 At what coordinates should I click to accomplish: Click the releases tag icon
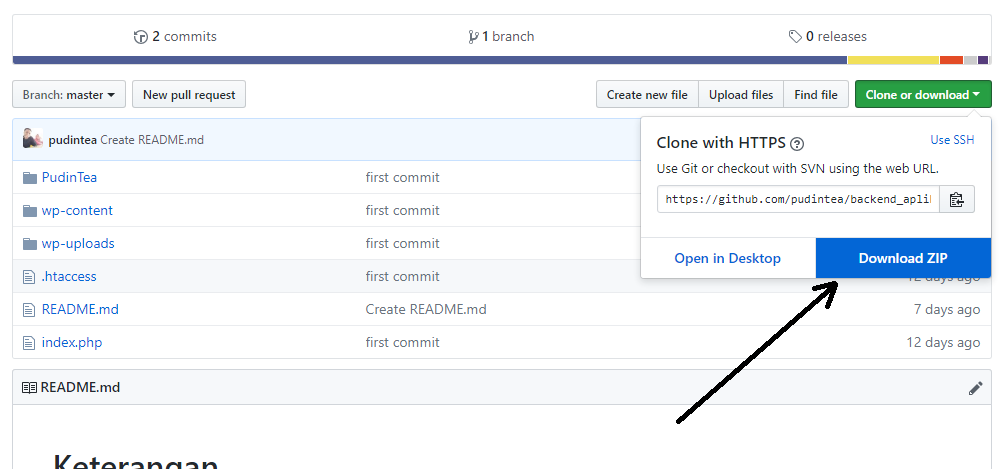click(795, 37)
